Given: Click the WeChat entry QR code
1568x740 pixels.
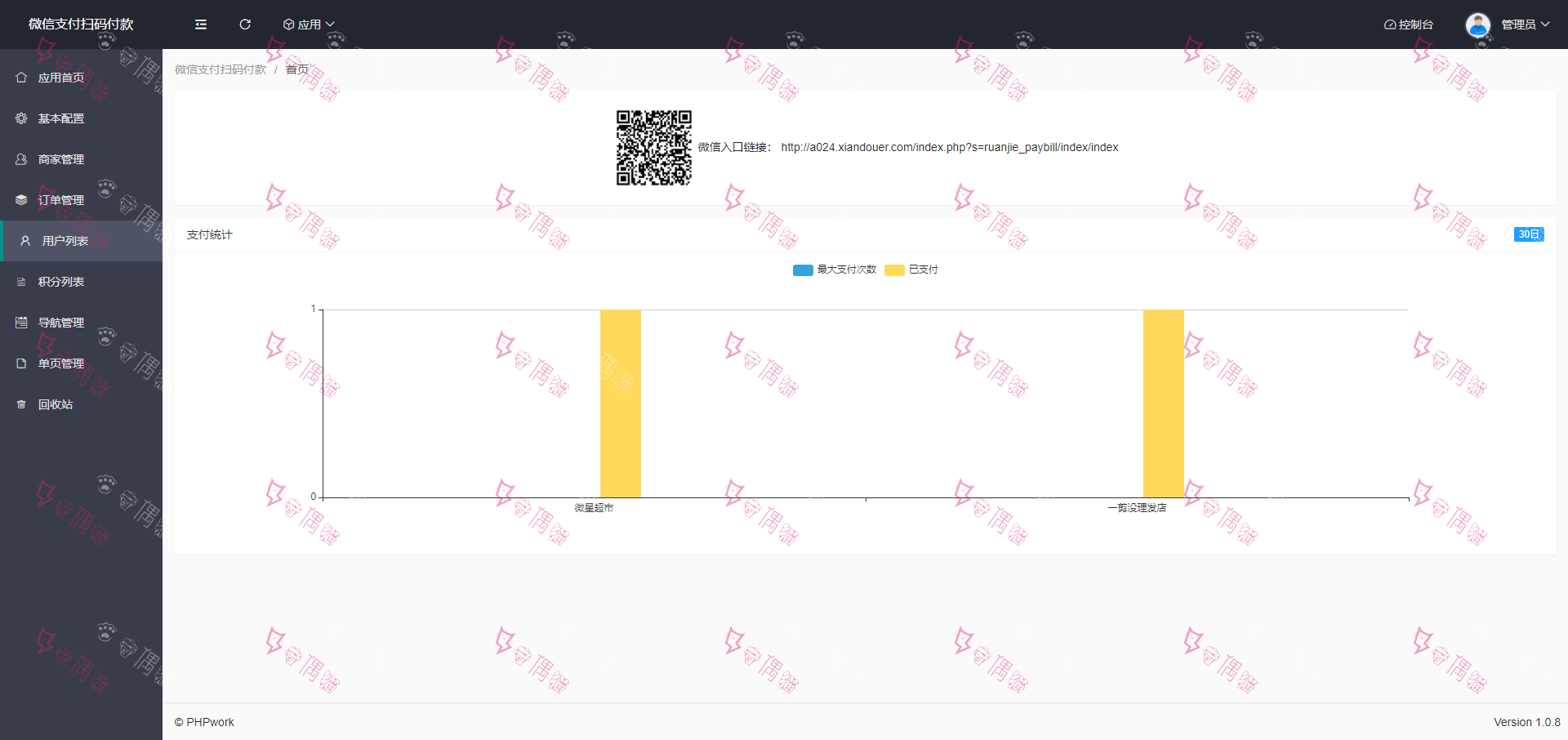Looking at the screenshot, I should coord(653,148).
